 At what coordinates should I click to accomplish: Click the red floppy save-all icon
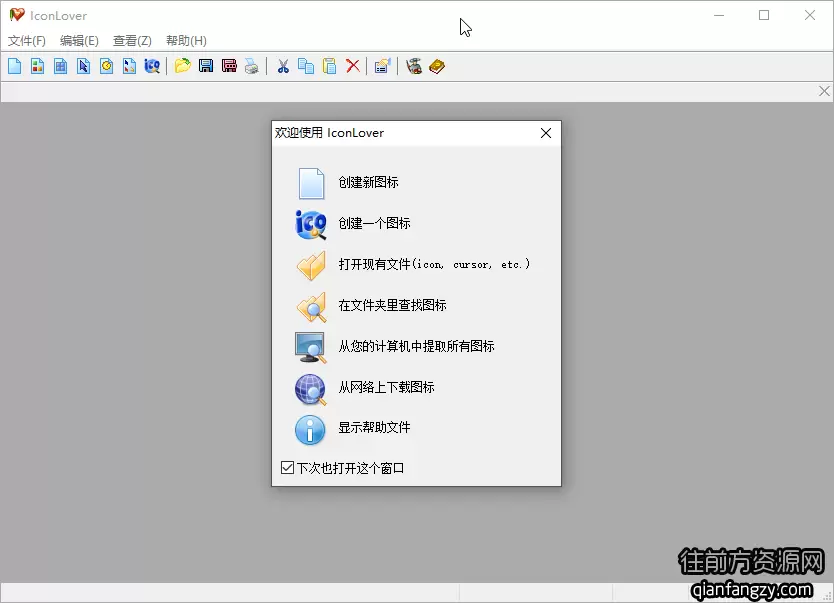[x=229, y=66]
